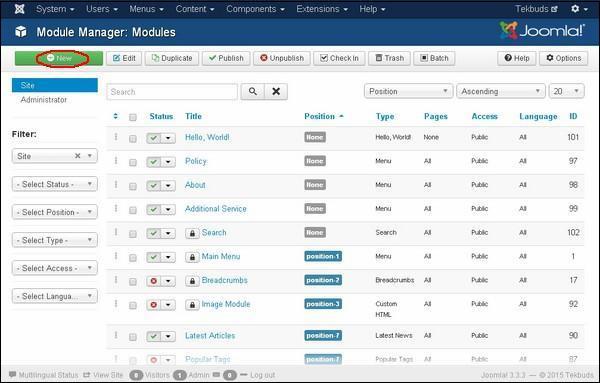Open the 20 items-per-page dropdown
600x383 pixels.
(566, 91)
